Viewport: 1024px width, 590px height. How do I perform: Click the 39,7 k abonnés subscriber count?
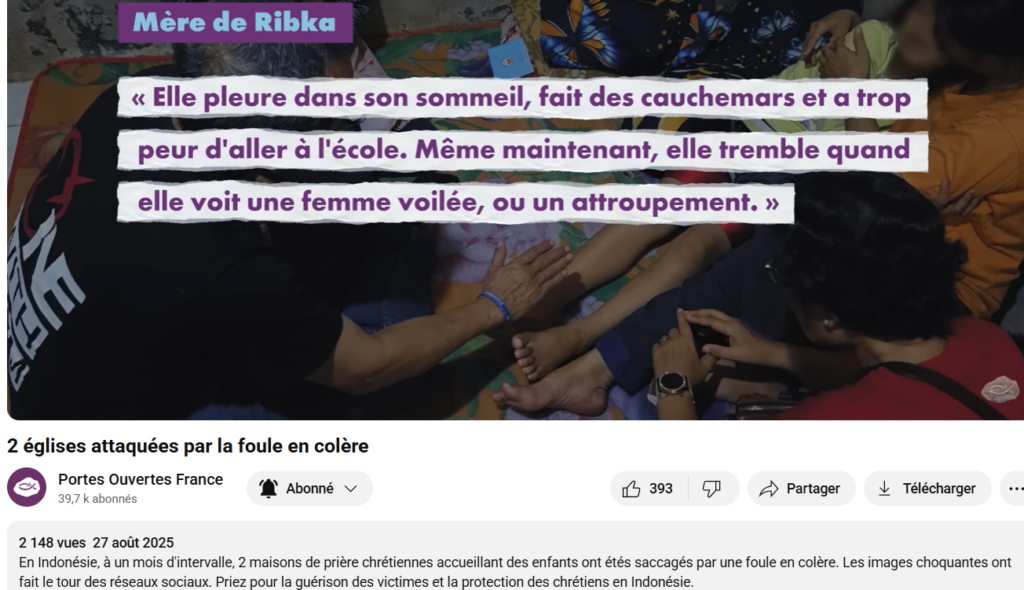click(97, 499)
